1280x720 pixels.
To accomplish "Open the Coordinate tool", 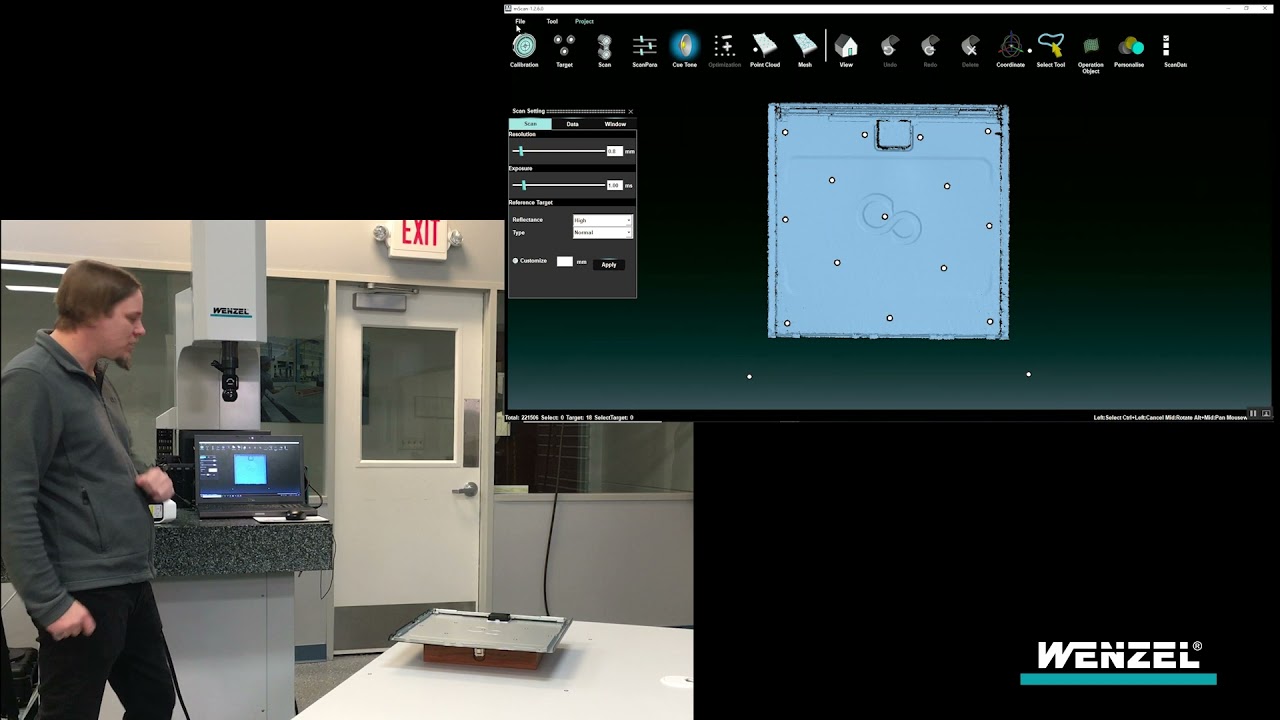I will 1010,46.
